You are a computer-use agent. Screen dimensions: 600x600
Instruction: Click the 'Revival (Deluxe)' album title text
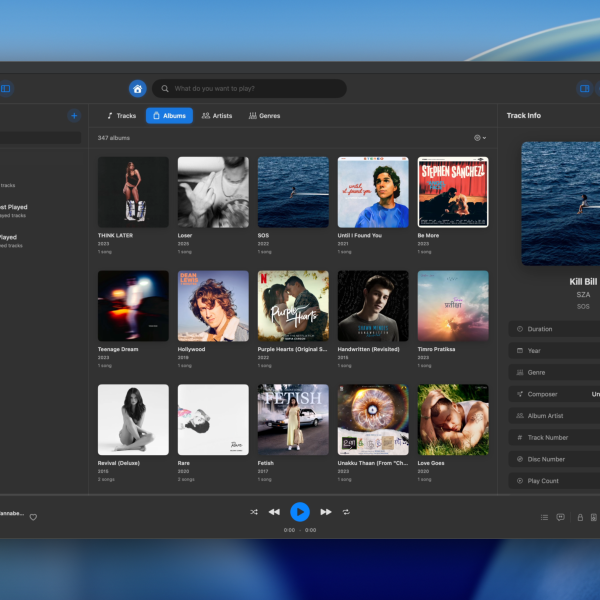119,463
